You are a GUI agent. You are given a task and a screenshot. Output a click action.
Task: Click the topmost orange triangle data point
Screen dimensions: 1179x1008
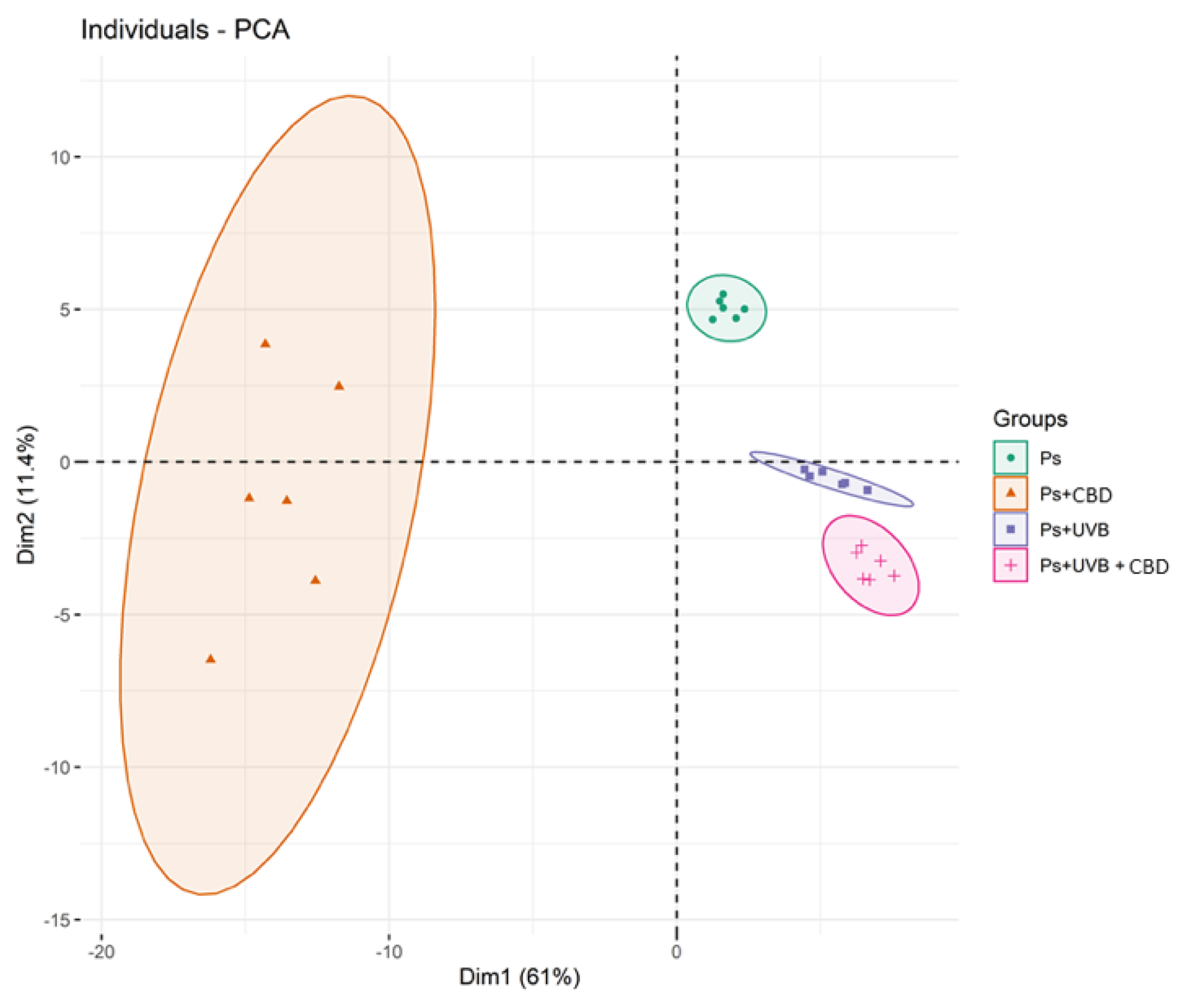[x=265, y=343]
